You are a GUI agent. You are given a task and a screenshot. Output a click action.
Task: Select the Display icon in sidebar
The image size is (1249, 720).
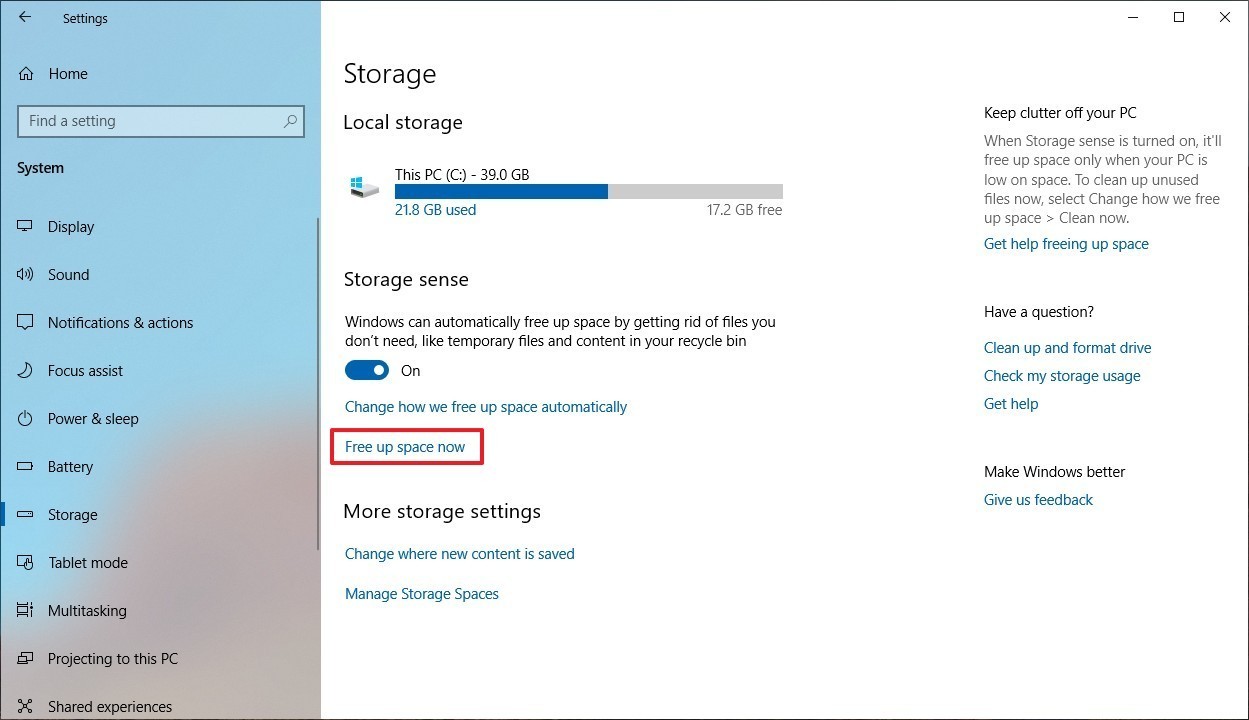tap(23, 226)
